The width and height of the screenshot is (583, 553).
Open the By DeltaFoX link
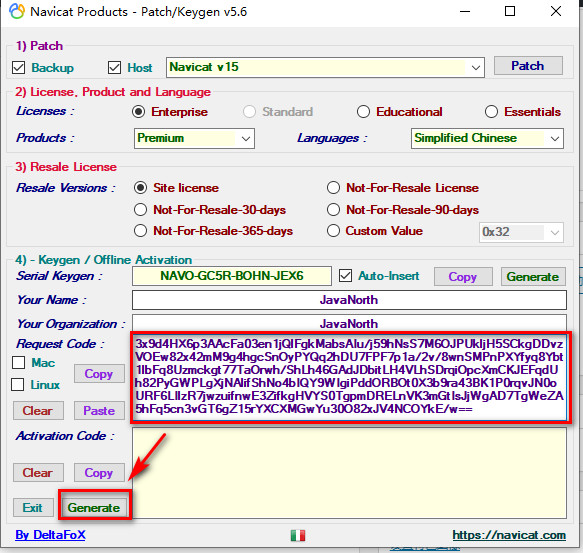coord(50,535)
